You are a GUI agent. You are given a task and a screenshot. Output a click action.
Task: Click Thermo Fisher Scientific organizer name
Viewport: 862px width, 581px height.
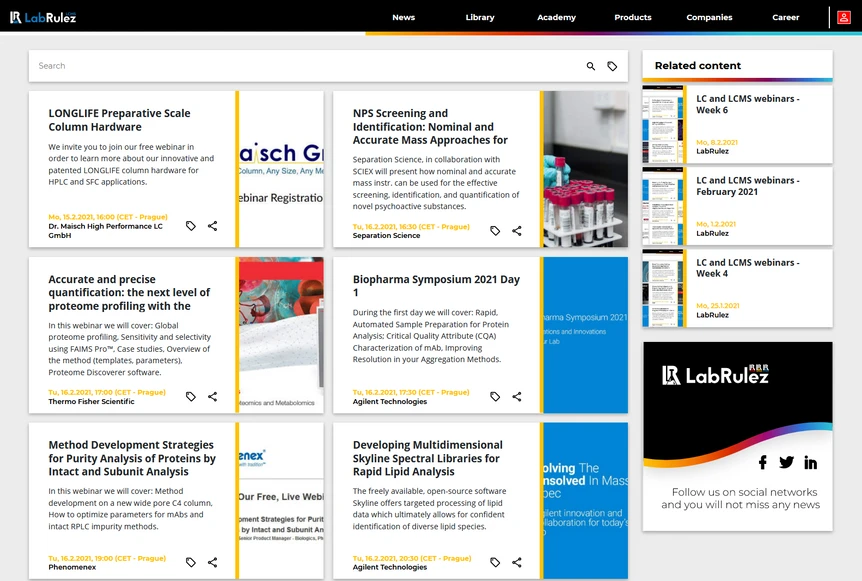[91, 401]
